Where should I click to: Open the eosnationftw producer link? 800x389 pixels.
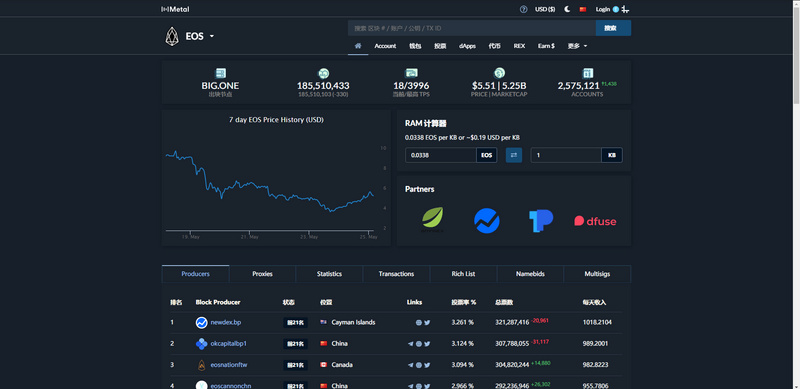(229, 365)
